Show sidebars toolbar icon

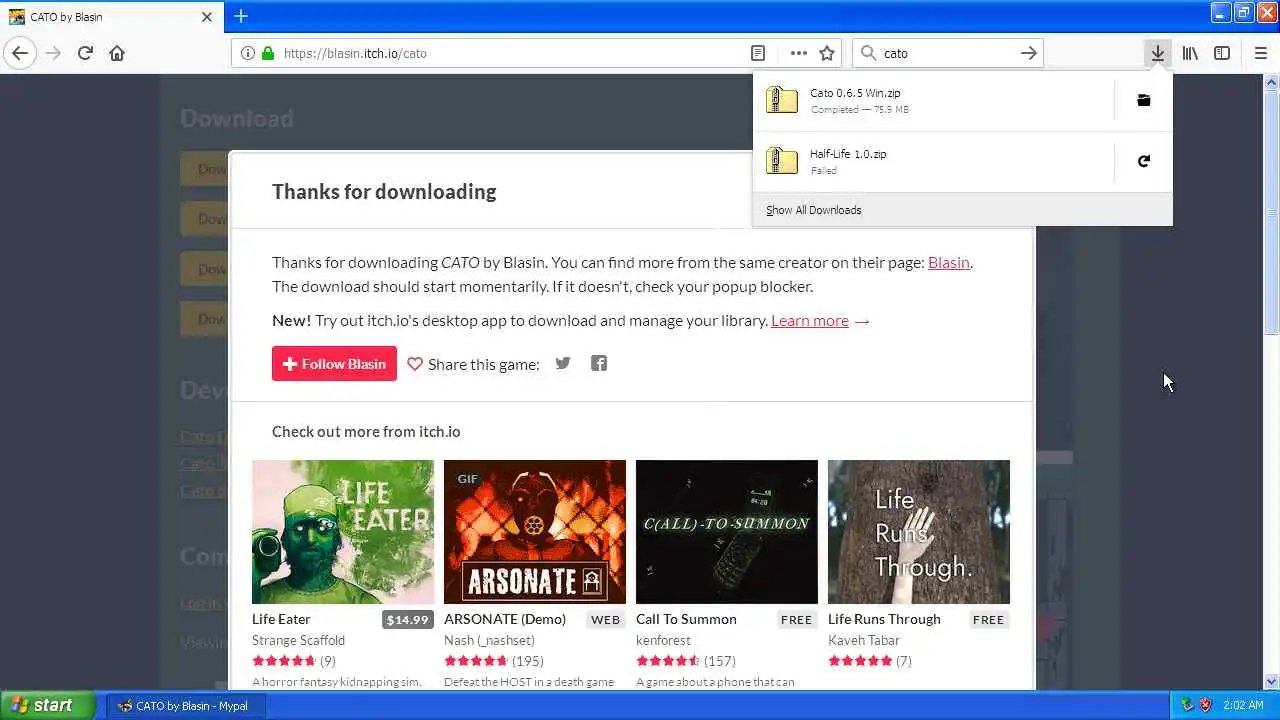click(1222, 53)
